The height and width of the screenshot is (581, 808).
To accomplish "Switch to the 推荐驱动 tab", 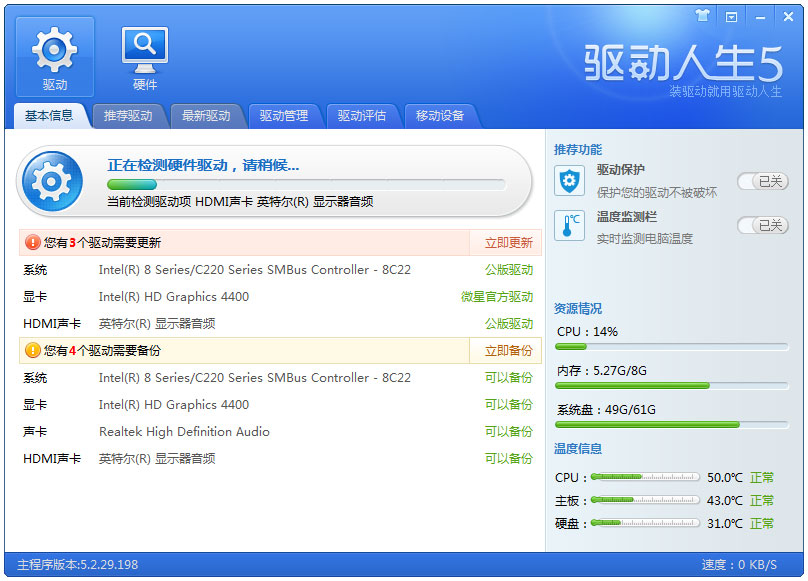I will click(128, 115).
